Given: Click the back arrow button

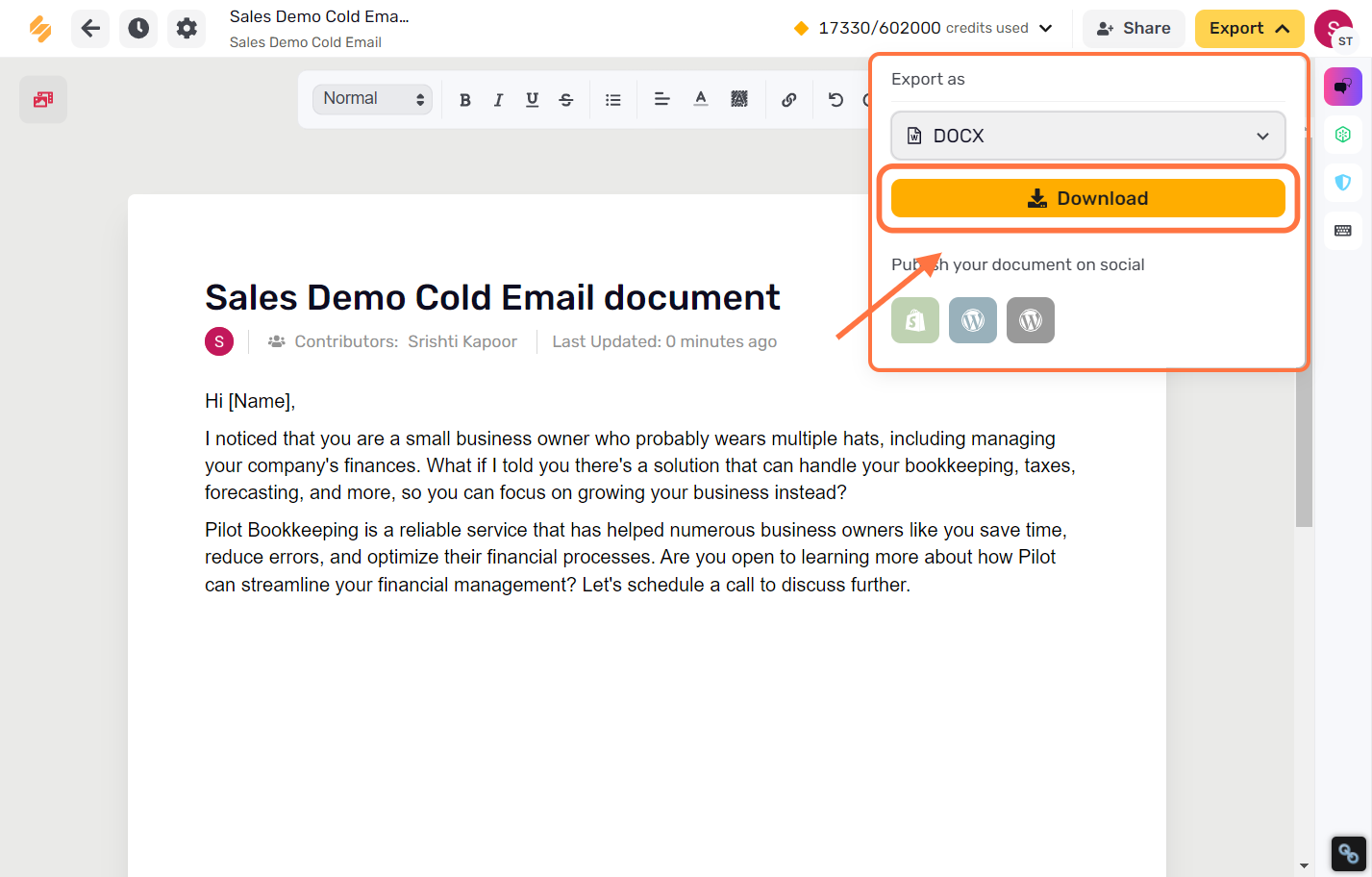Looking at the screenshot, I should coord(90,29).
